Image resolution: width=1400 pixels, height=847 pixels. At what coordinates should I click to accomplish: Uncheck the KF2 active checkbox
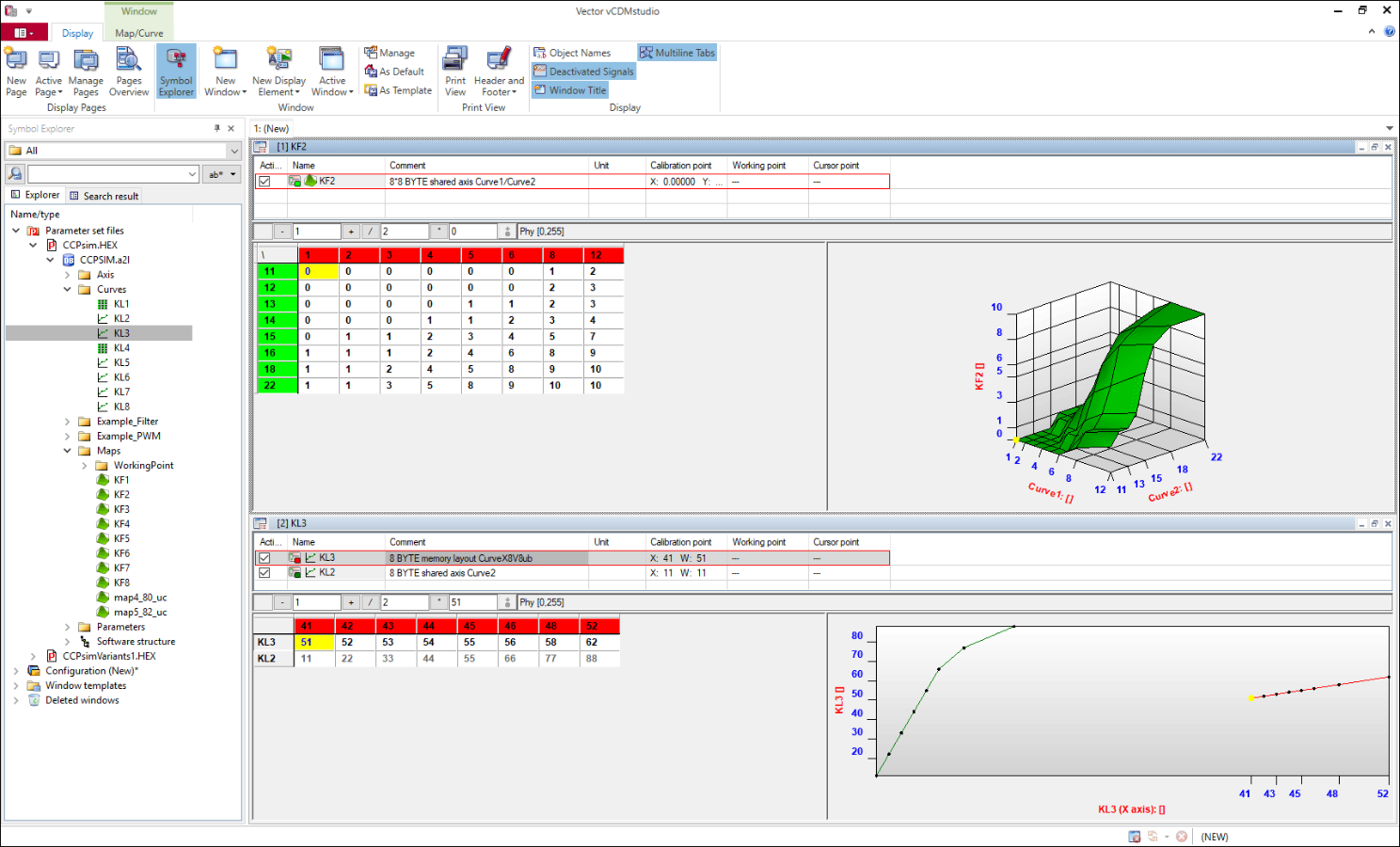(x=264, y=182)
